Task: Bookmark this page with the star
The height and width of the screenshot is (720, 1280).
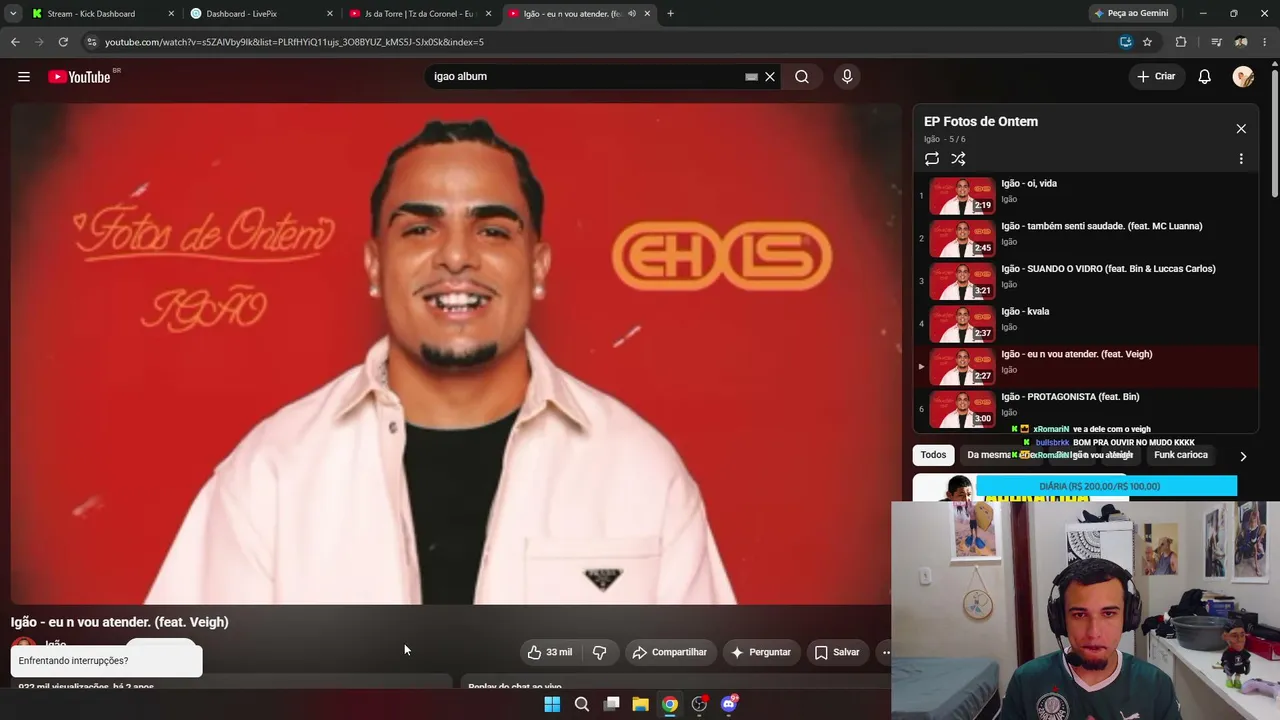Action: point(1147,42)
